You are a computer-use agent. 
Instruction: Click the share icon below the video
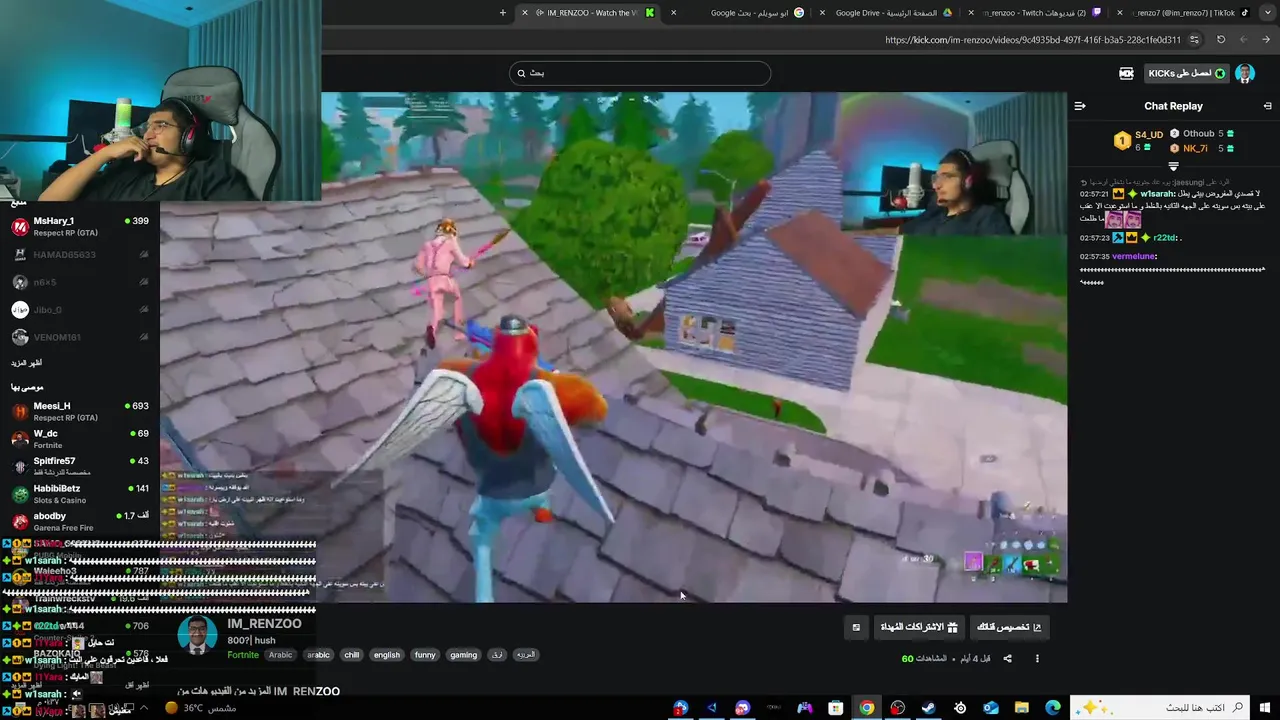(x=1007, y=658)
